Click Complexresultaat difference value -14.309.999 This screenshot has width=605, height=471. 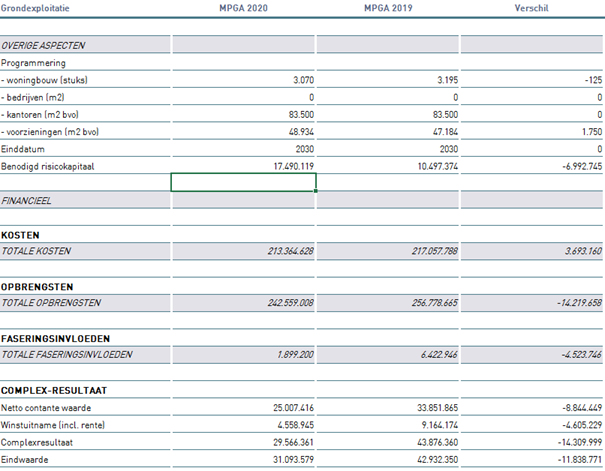[572, 442]
